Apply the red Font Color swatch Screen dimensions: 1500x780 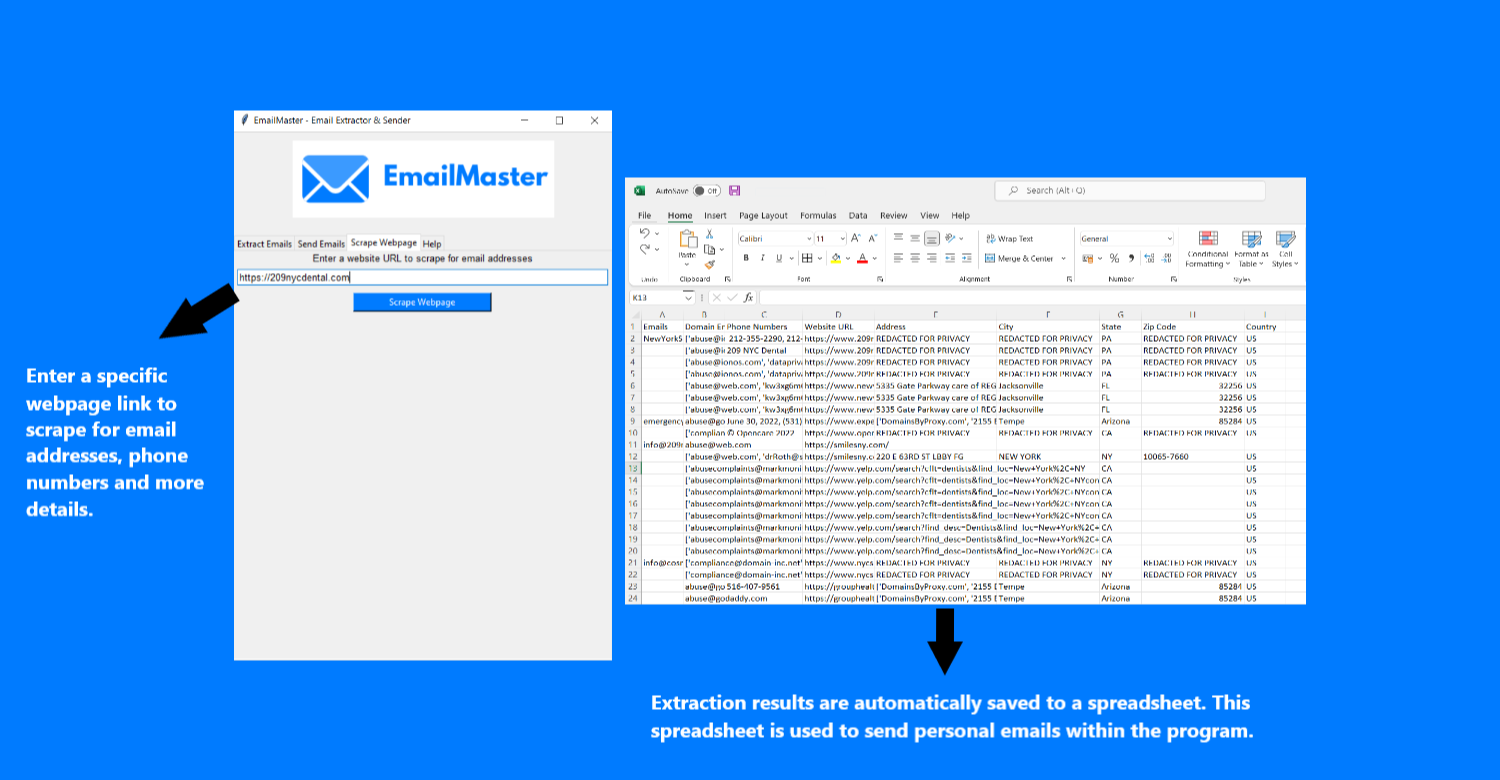point(862,258)
